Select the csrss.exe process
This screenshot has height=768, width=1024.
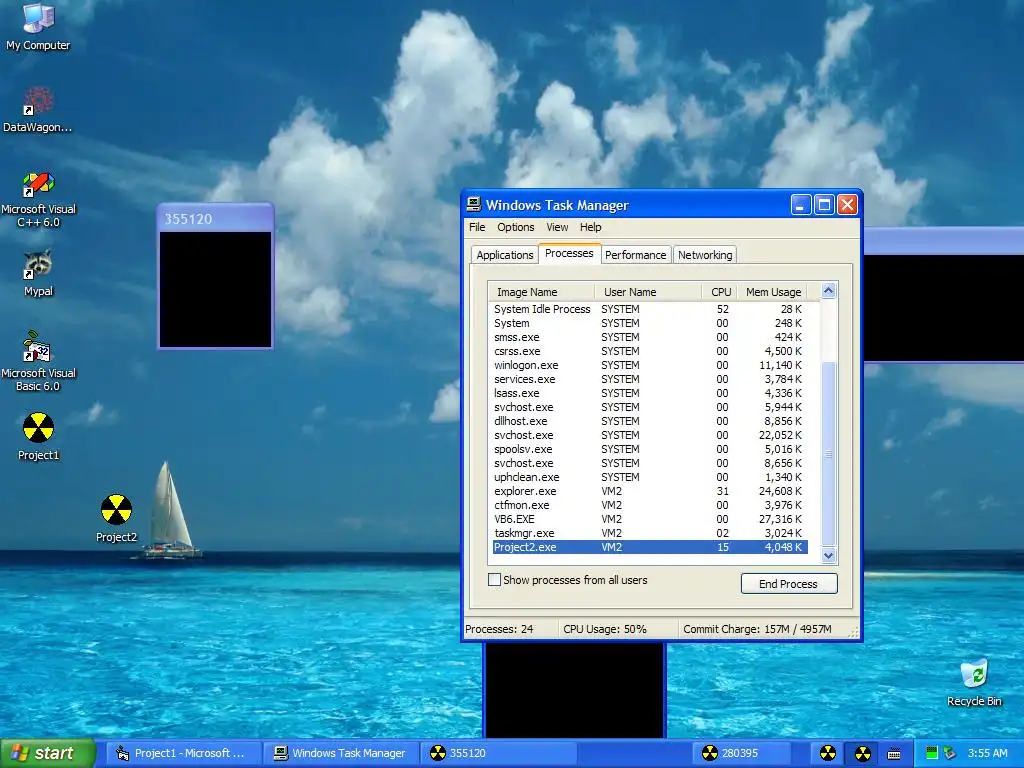[649, 351]
